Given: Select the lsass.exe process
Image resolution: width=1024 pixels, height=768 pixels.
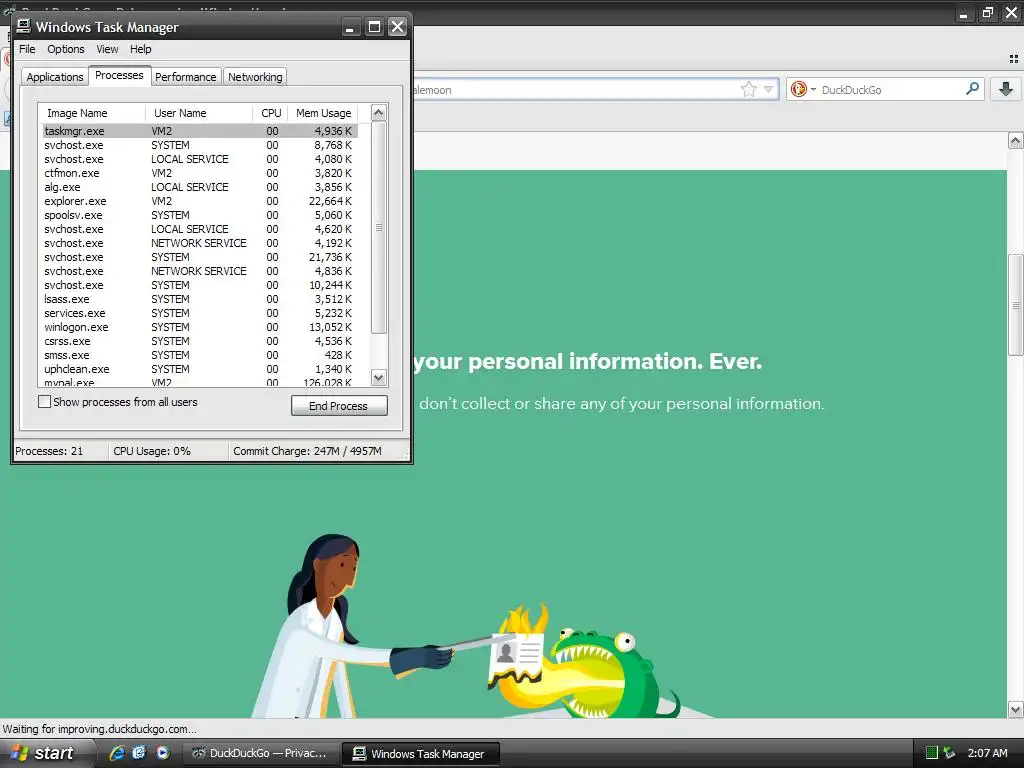Looking at the screenshot, I should [200, 299].
